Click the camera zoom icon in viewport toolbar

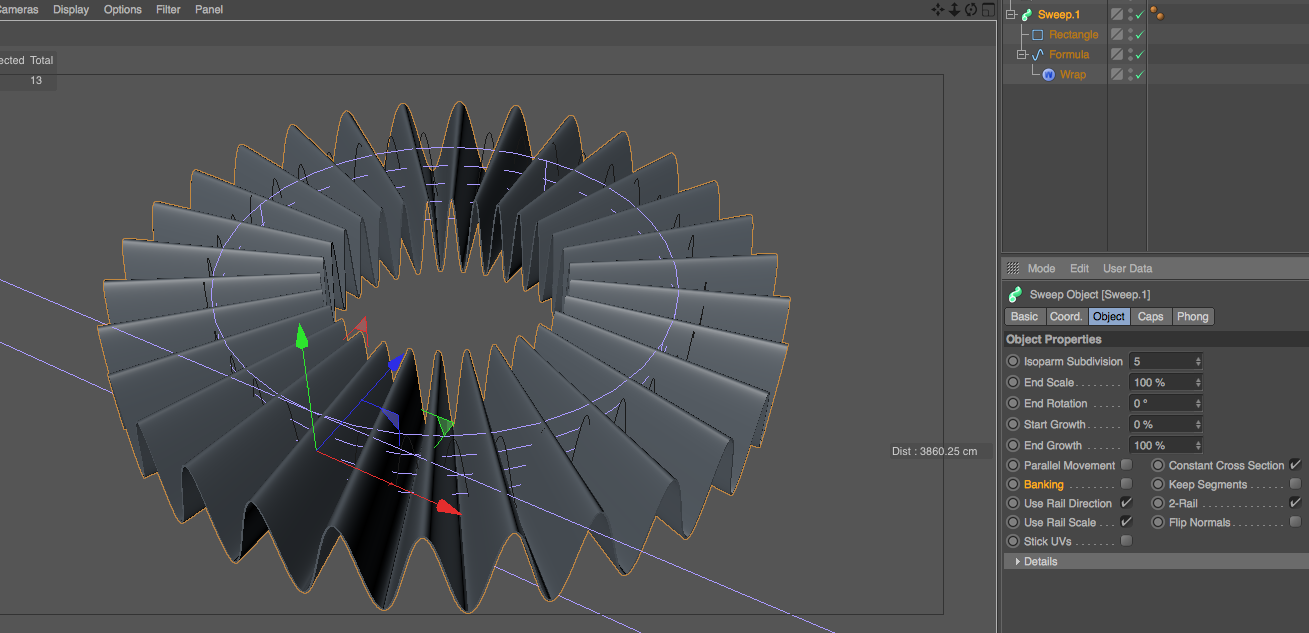click(x=954, y=9)
